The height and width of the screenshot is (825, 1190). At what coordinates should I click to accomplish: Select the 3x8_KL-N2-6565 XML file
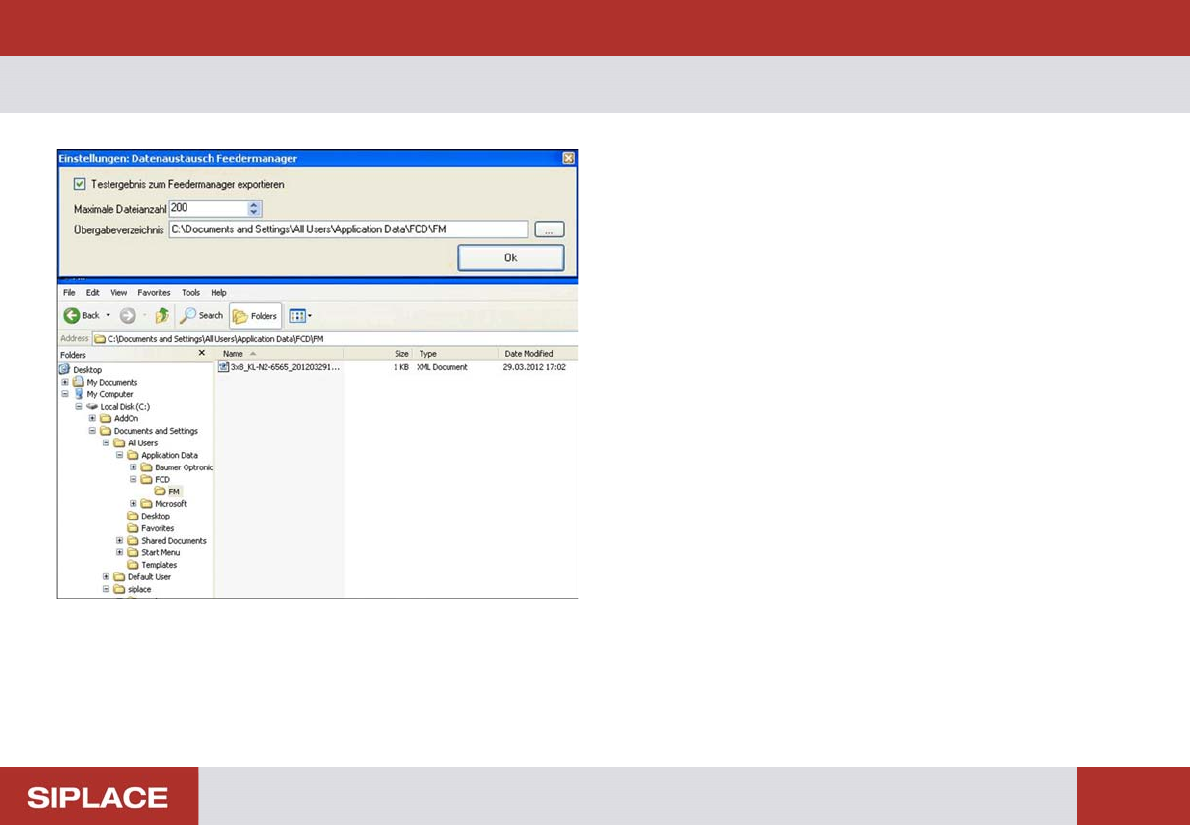tap(285, 367)
